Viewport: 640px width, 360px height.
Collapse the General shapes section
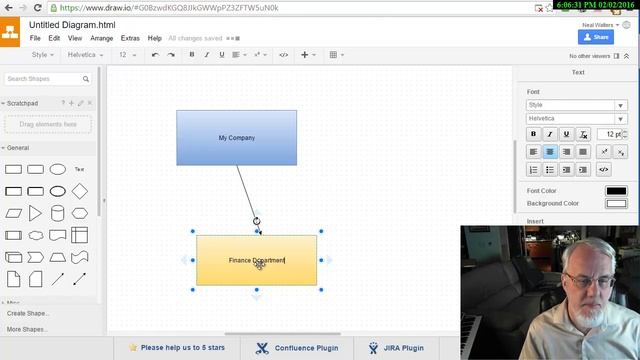point(16,148)
